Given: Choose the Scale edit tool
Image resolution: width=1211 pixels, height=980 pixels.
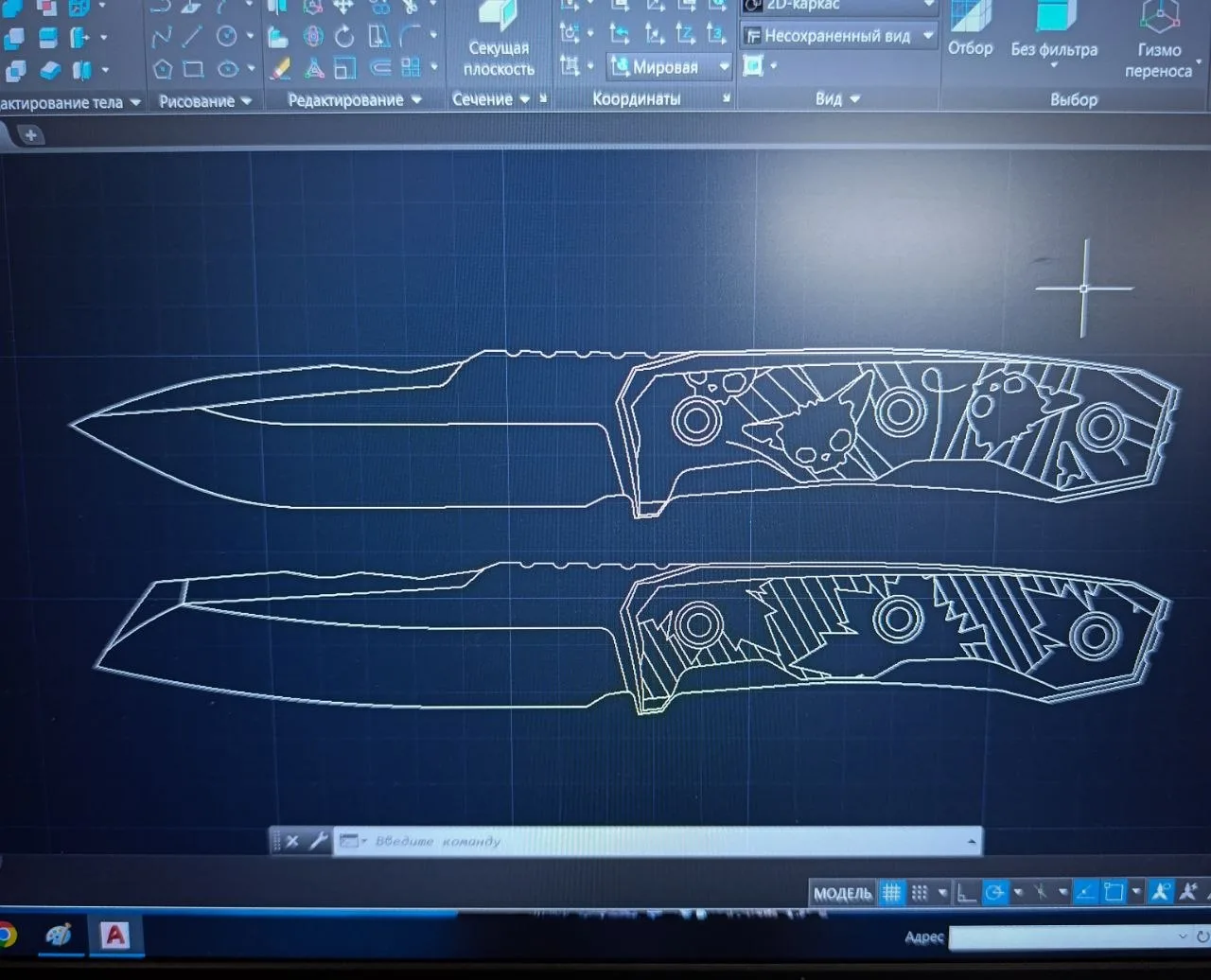Looking at the screenshot, I should click(345, 68).
